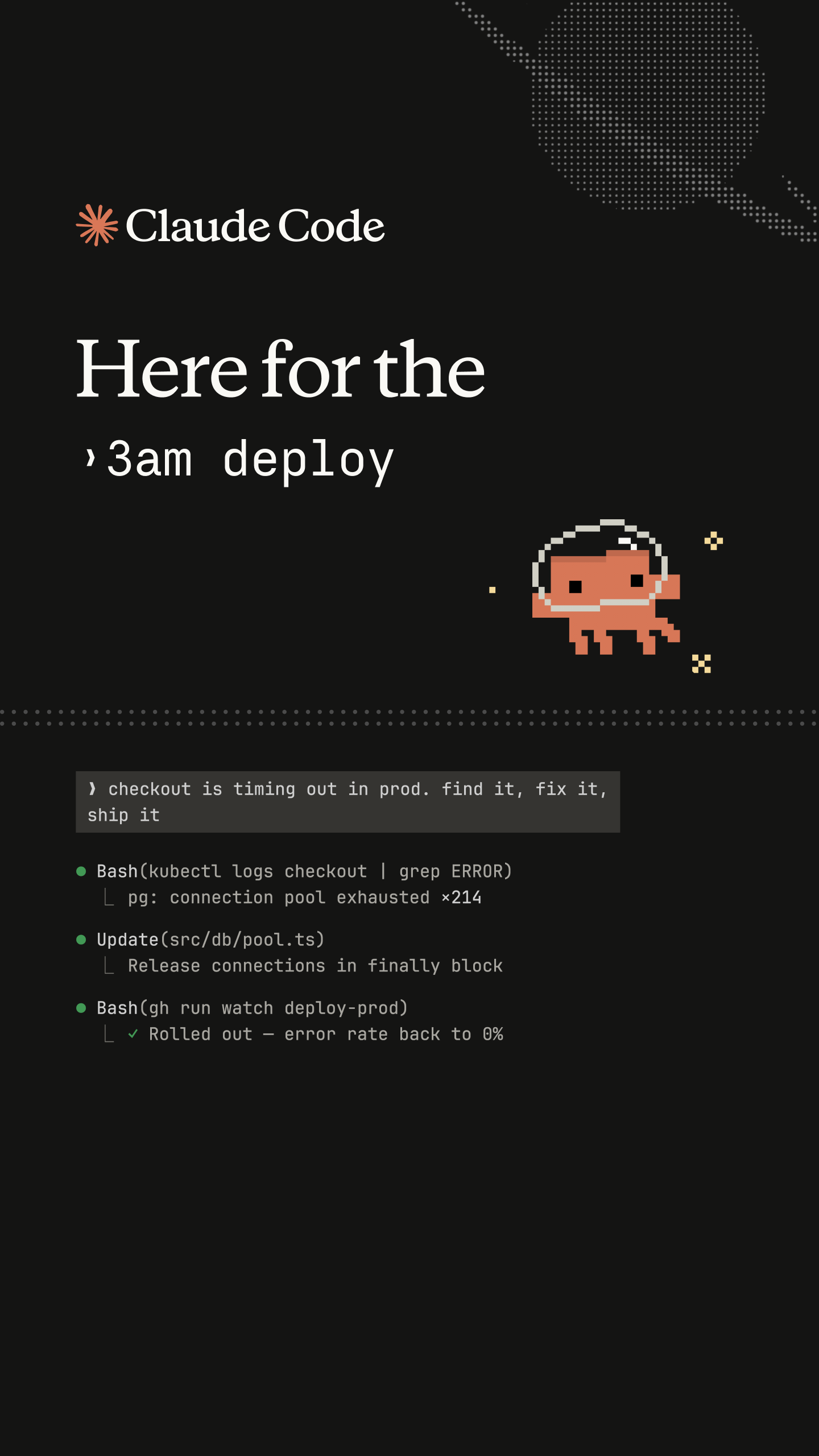Viewport: 819px width, 1456px height.
Task: Click the prompt box with 'checkout is timing out'
Action: pyautogui.click(x=348, y=802)
